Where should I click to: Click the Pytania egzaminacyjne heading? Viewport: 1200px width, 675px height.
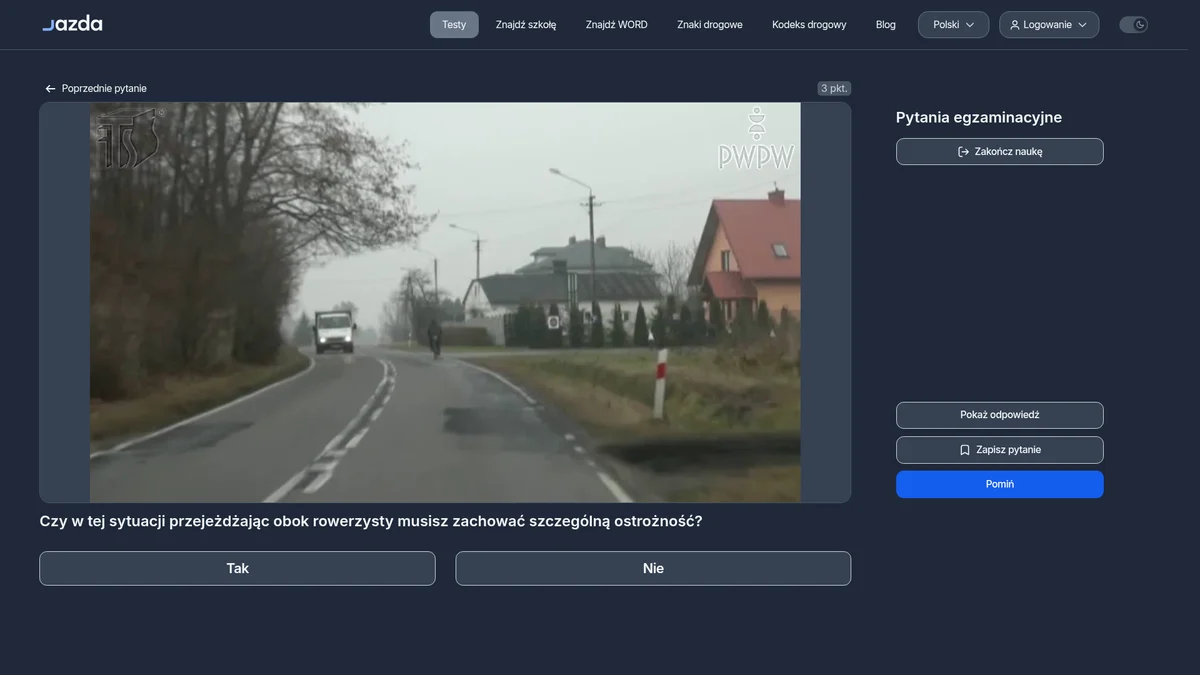pyautogui.click(x=979, y=118)
